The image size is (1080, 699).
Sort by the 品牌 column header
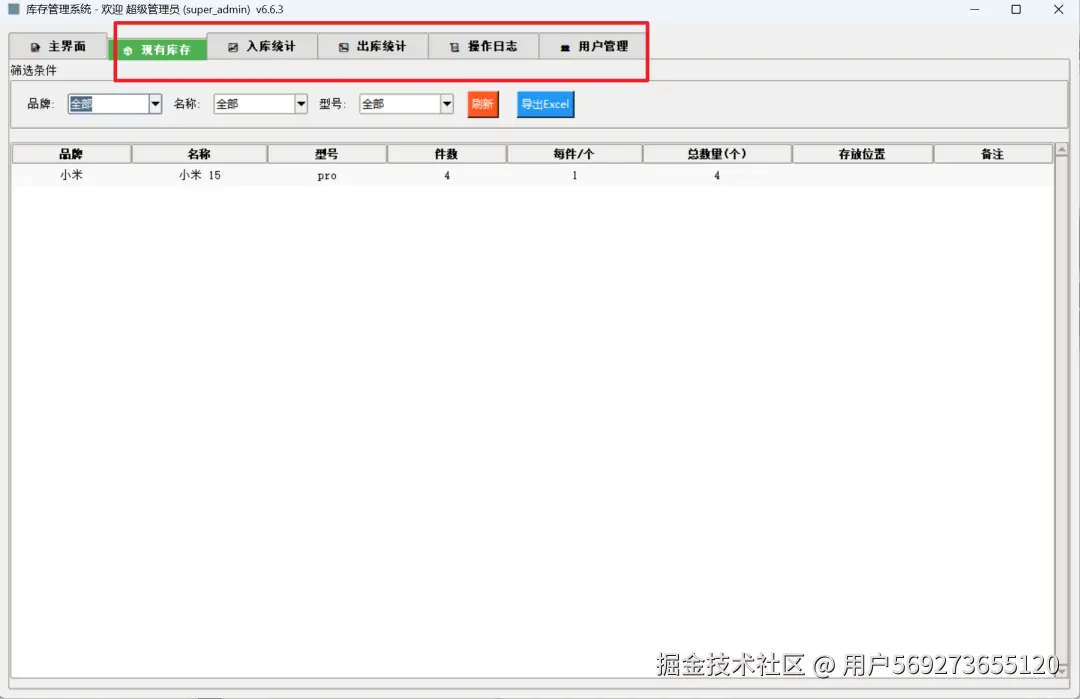tap(72, 154)
